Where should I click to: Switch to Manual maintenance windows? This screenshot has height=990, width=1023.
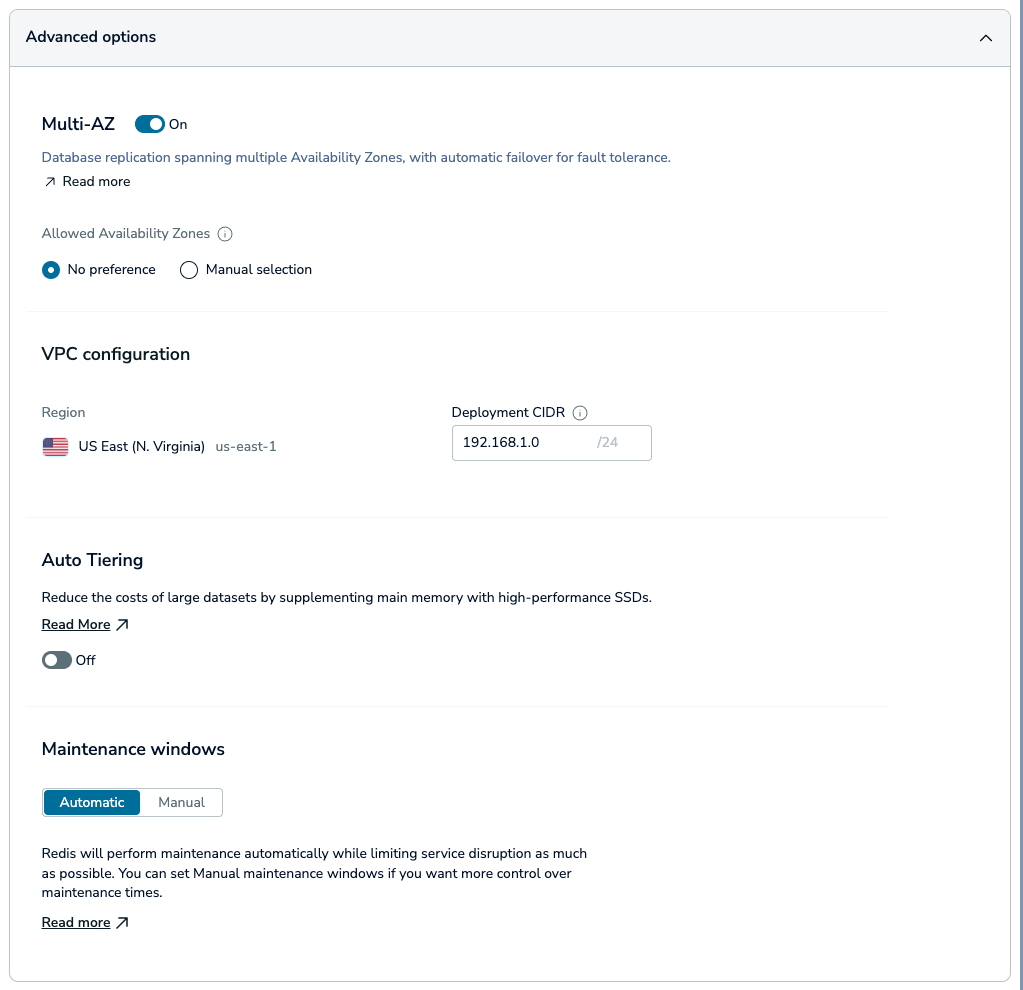click(181, 803)
